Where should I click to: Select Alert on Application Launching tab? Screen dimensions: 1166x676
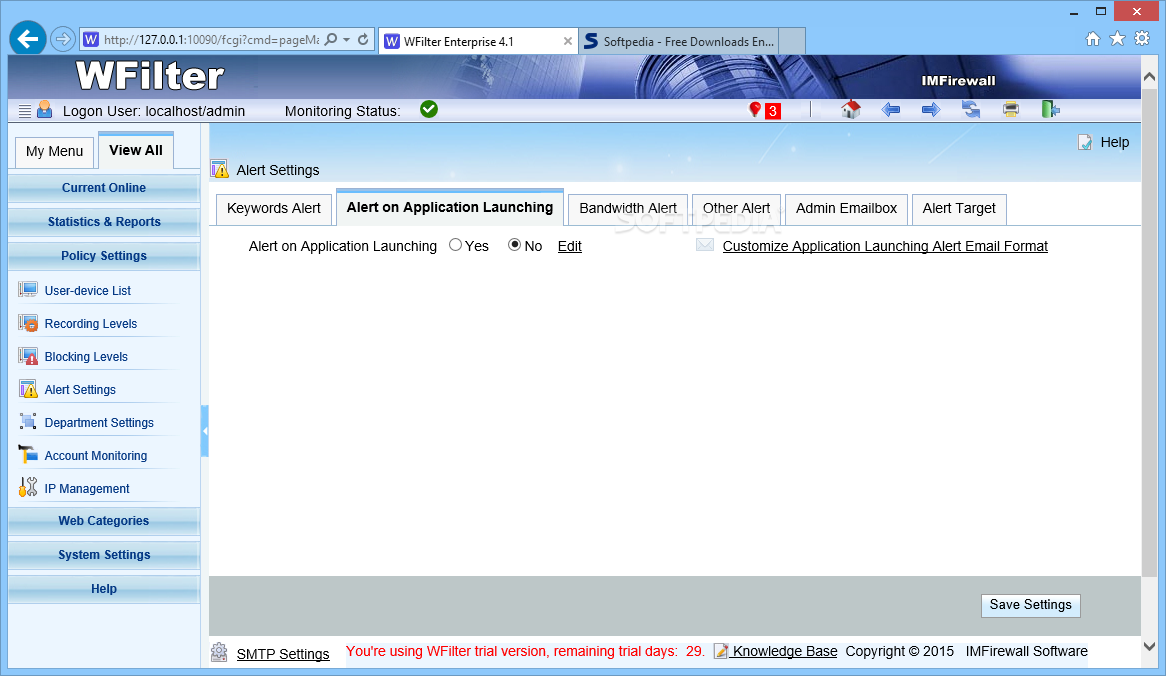[450, 207]
